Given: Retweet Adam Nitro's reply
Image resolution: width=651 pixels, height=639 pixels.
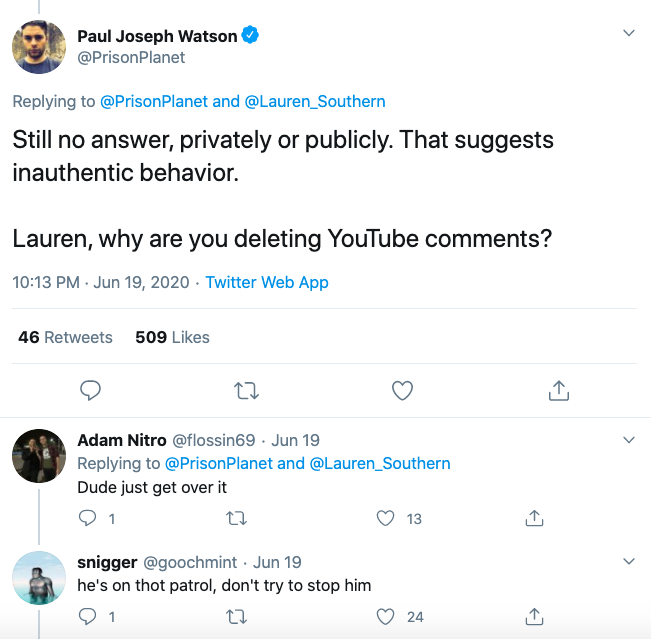Looking at the screenshot, I should (x=237, y=518).
